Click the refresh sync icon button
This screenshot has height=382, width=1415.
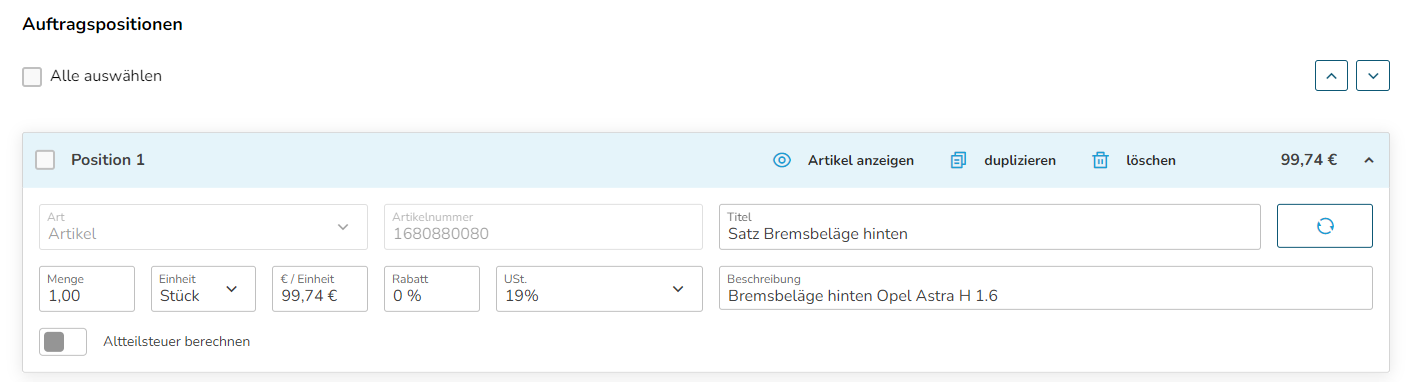pos(1325,226)
